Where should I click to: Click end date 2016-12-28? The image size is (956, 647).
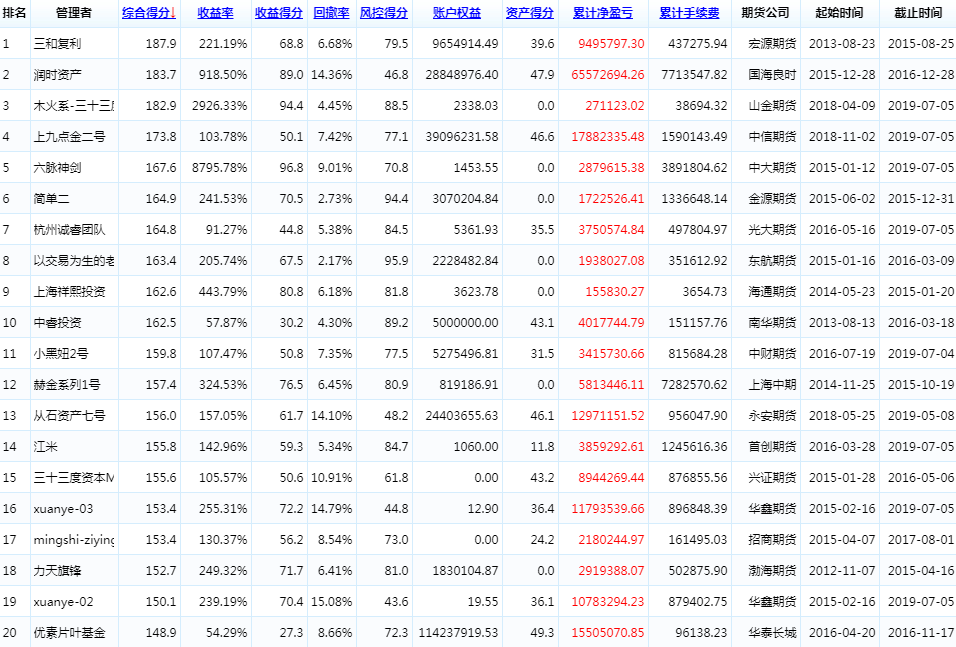click(921, 75)
